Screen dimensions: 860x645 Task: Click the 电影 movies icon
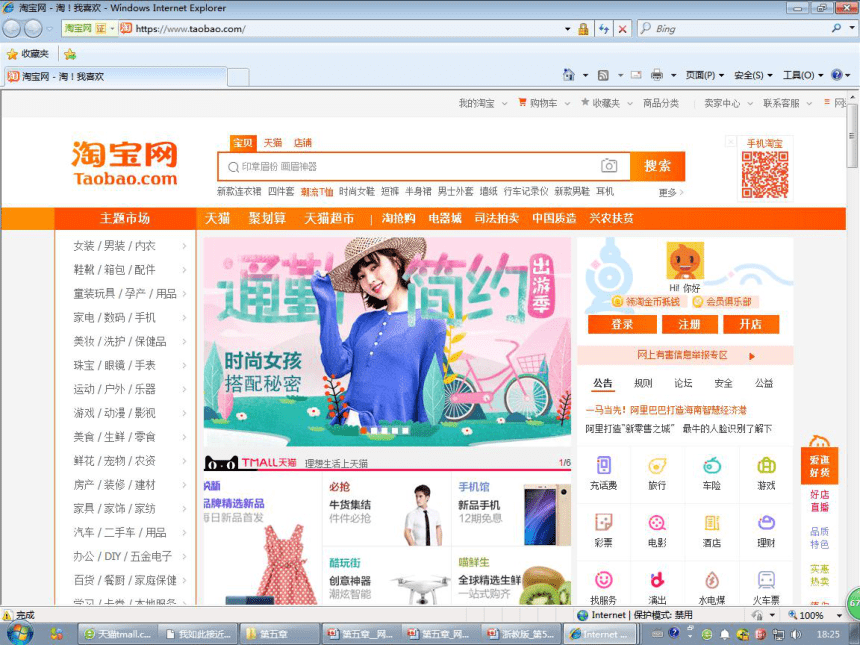coord(657,523)
